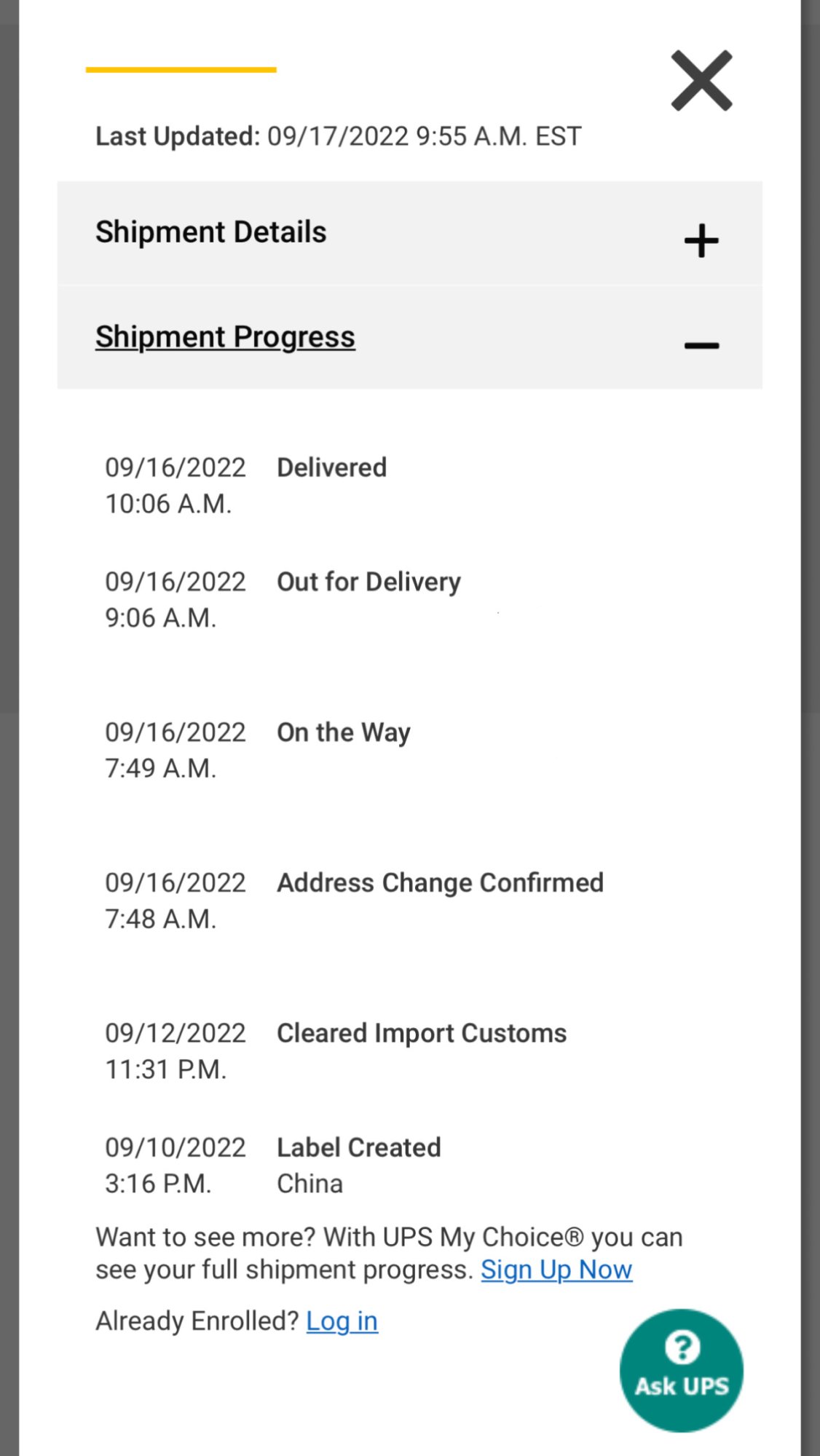Tap the Address Change Confirmed entry
The width and height of the screenshot is (820, 1456).
coord(440,882)
